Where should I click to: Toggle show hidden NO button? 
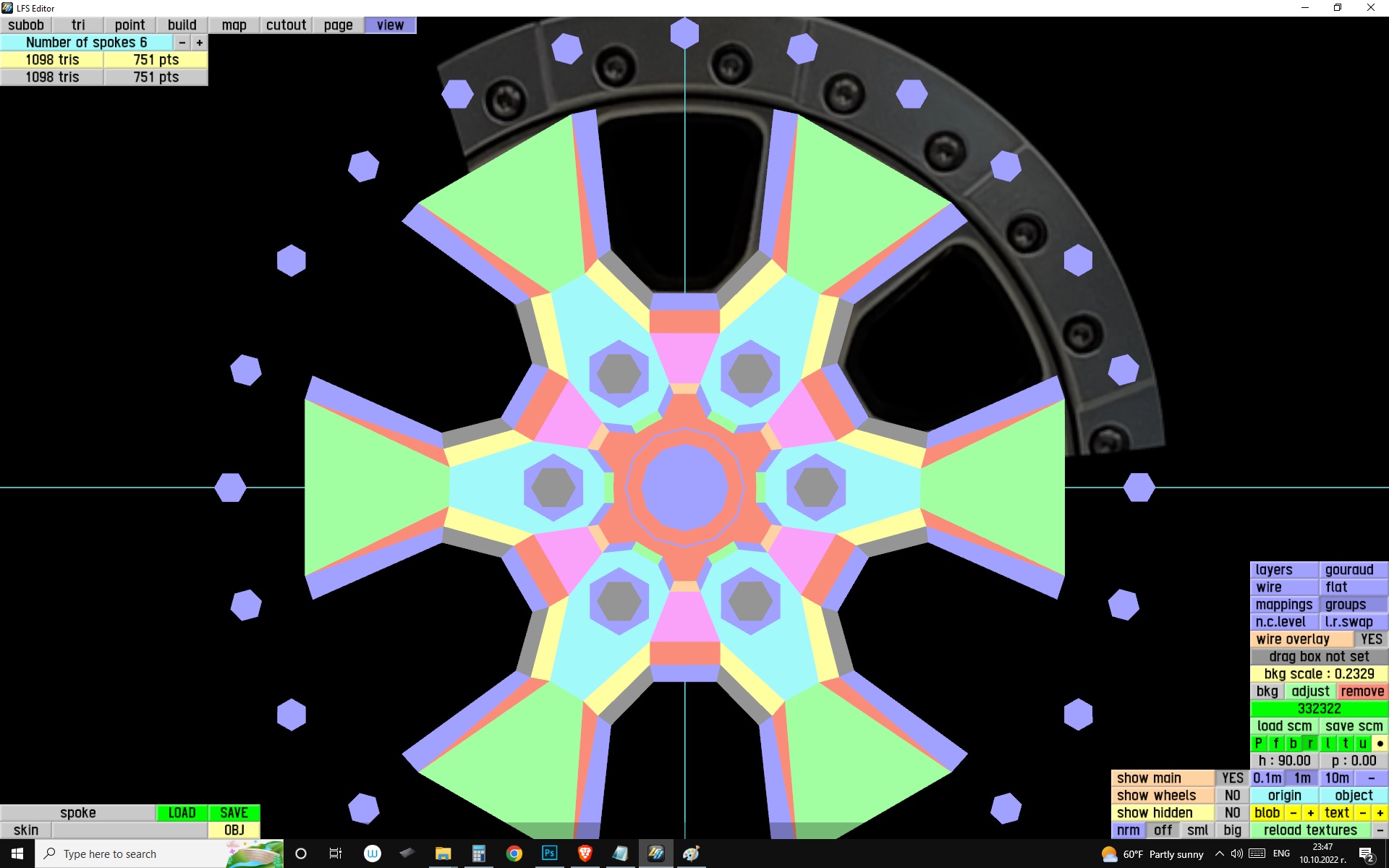click(1232, 813)
